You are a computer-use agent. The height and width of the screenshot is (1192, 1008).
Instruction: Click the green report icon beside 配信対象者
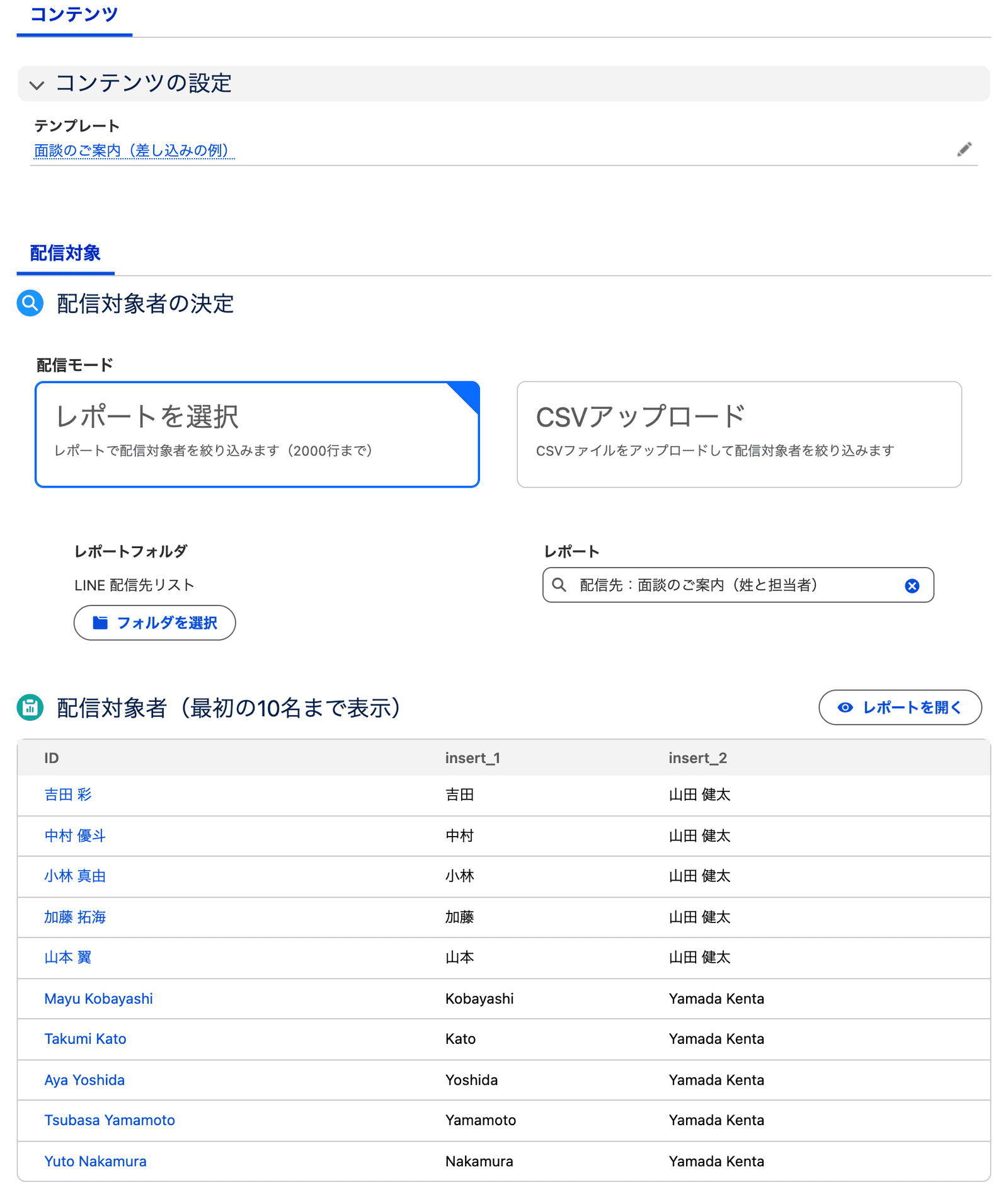click(x=30, y=708)
